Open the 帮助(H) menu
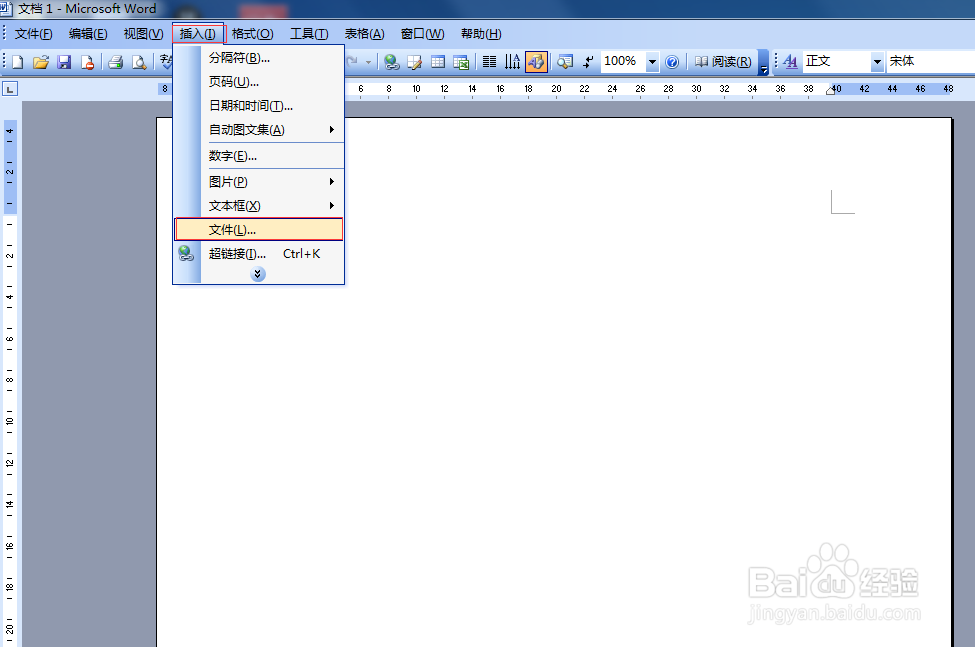Image resolution: width=975 pixels, height=647 pixels. coord(481,34)
